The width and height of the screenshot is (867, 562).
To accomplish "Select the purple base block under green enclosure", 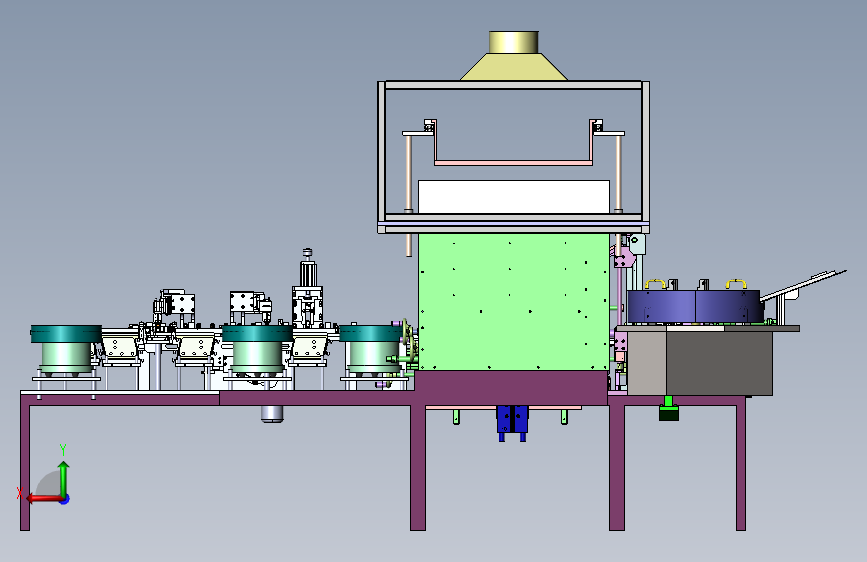I will point(511,388).
